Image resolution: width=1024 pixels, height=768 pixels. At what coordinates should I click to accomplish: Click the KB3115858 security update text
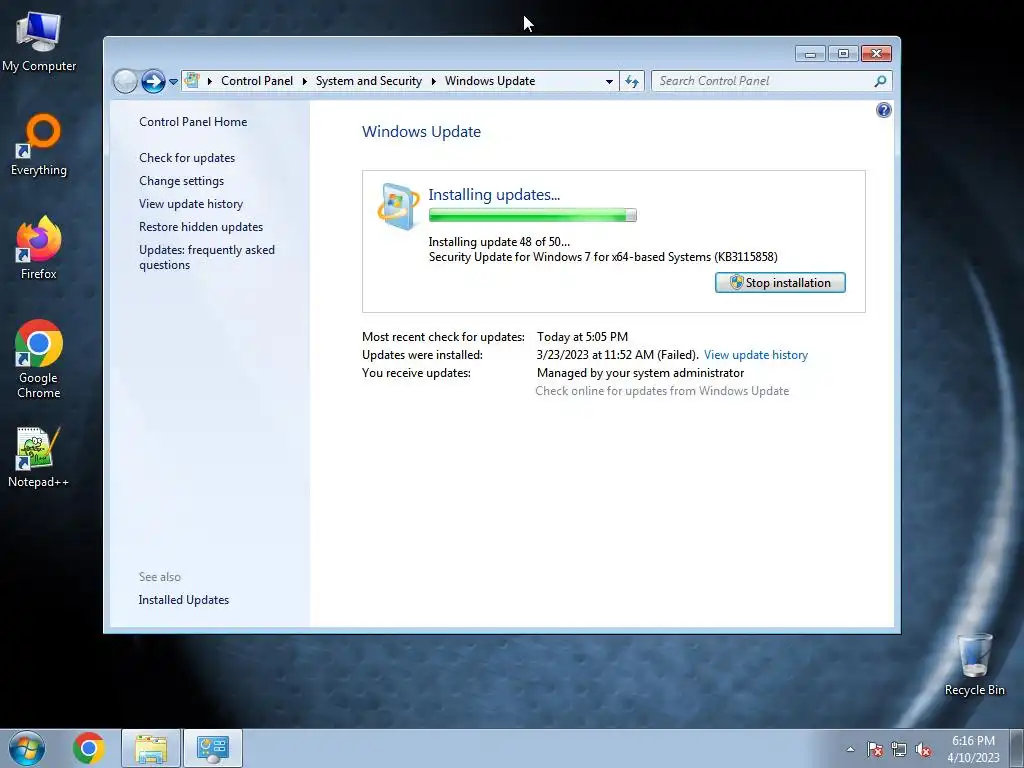[603, 257]
